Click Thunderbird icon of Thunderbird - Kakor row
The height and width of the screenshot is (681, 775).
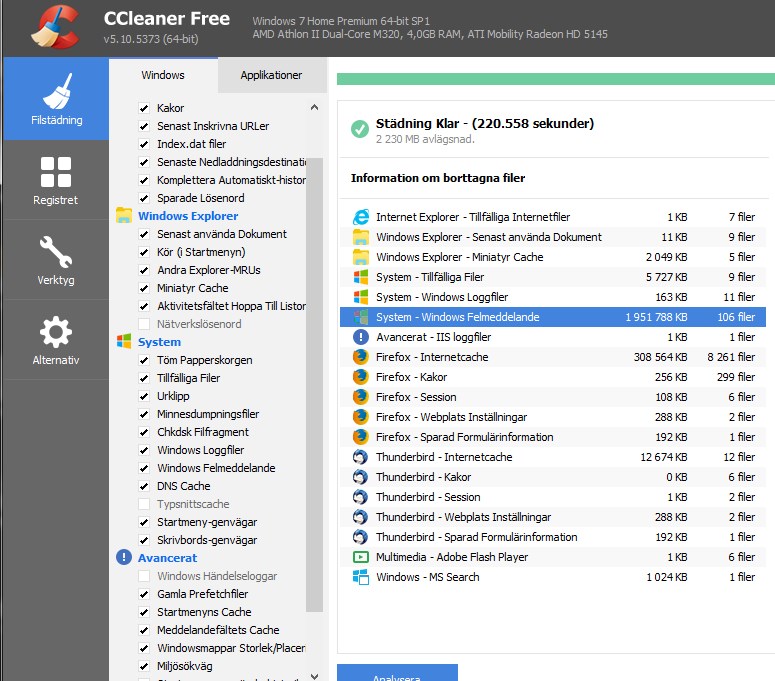361,477
